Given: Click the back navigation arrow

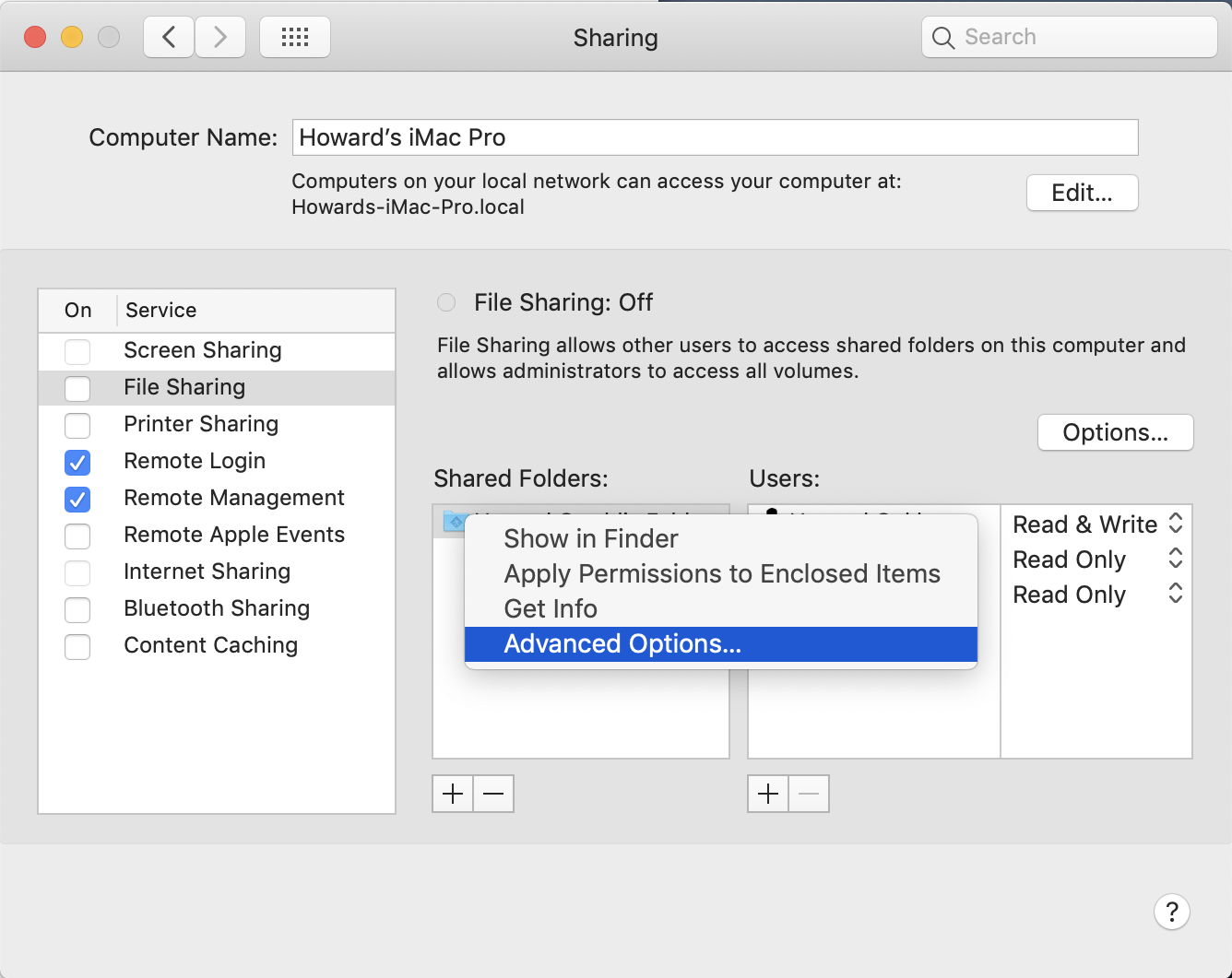Looking at the screenshot, I should click(169, 37).
